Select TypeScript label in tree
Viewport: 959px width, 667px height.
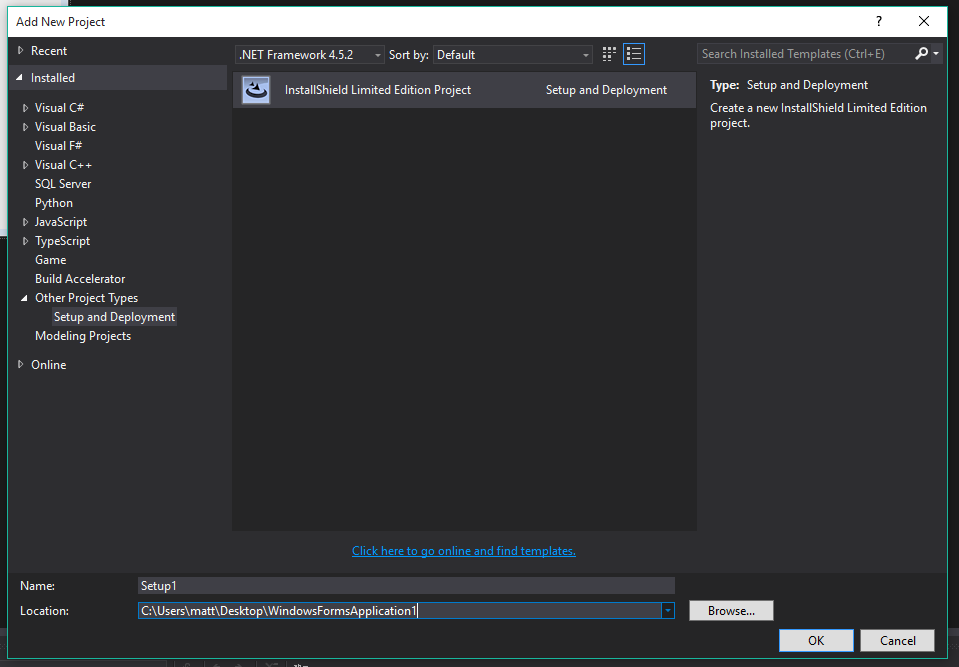coord(62,240)
